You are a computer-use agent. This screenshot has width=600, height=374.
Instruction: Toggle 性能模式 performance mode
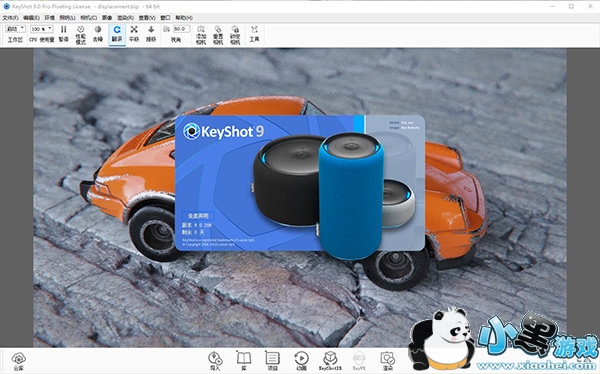[80, 35]
